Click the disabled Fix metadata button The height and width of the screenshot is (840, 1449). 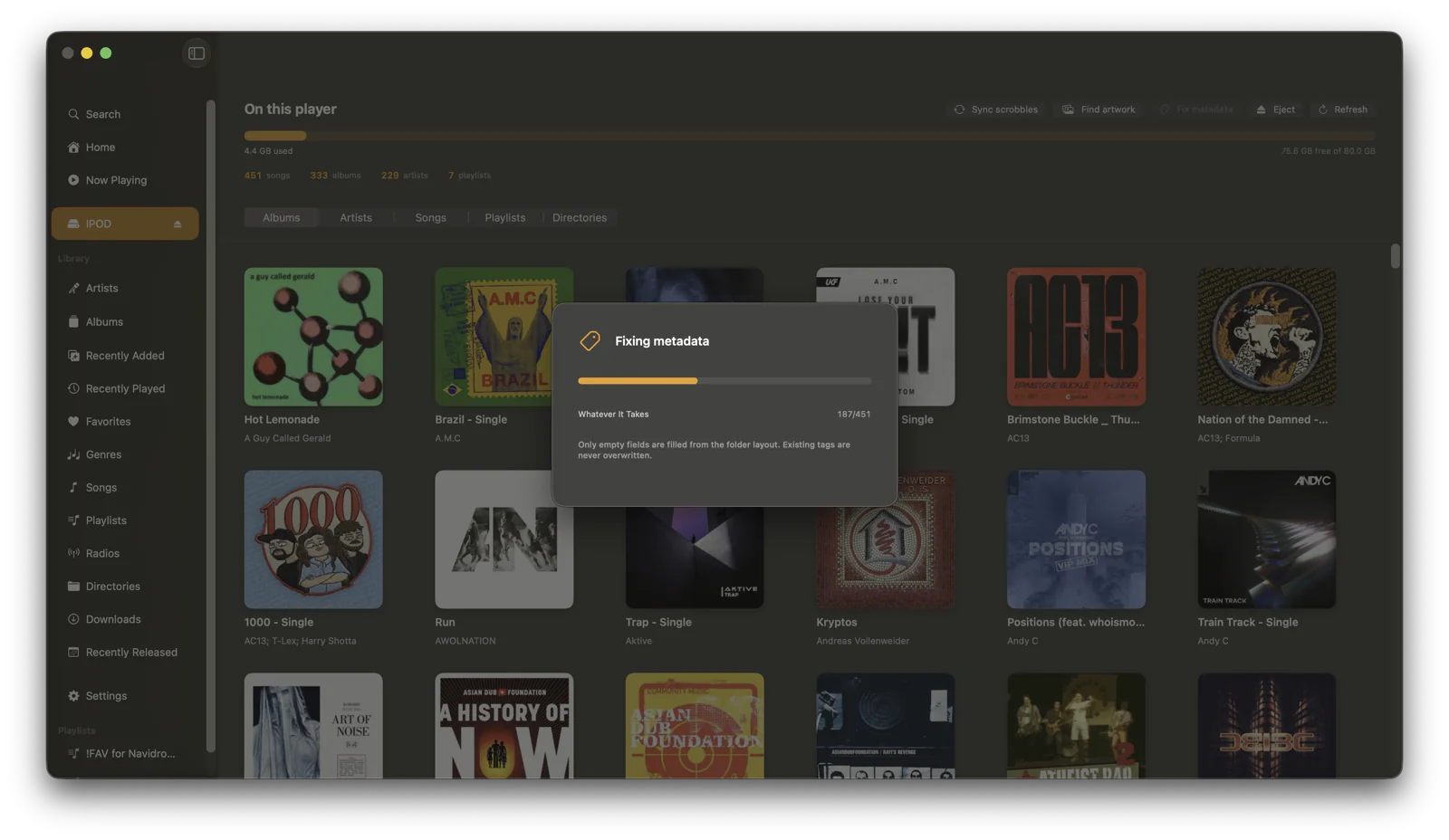click(x=1196, y=110)
